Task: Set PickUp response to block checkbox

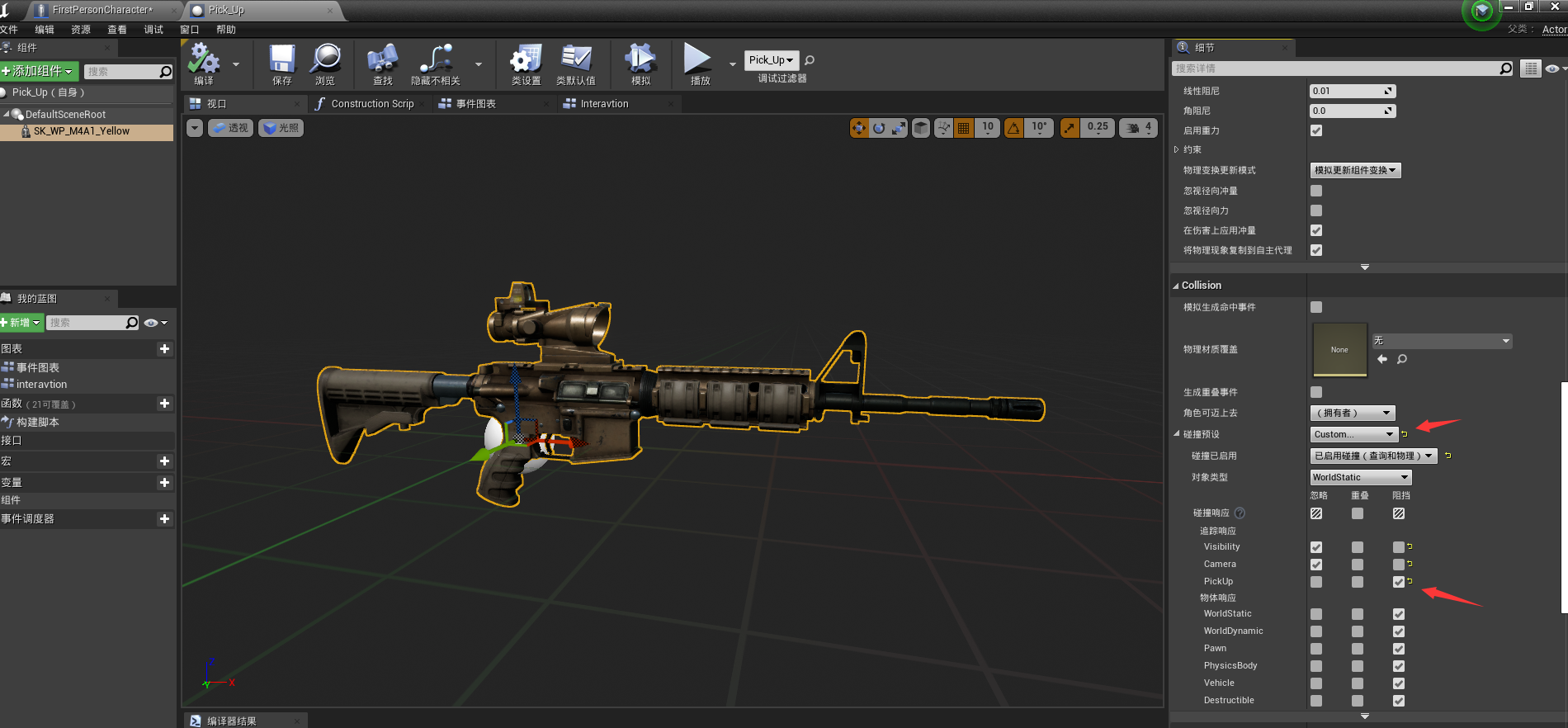Action: pyautogui.click(x=1399, y=582)
